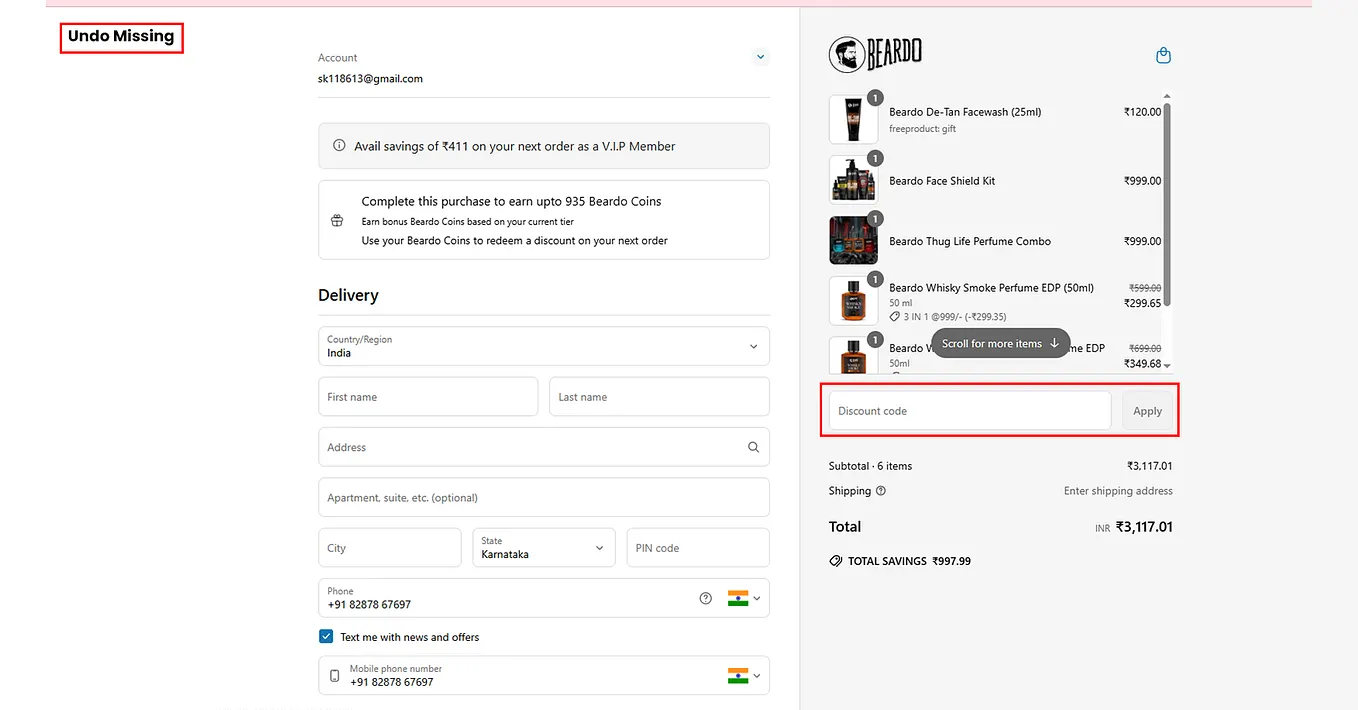Click the Beardo Face Shield Kit name
Image resolution: width=1358 pixels, height=710 pixels.
942,181
